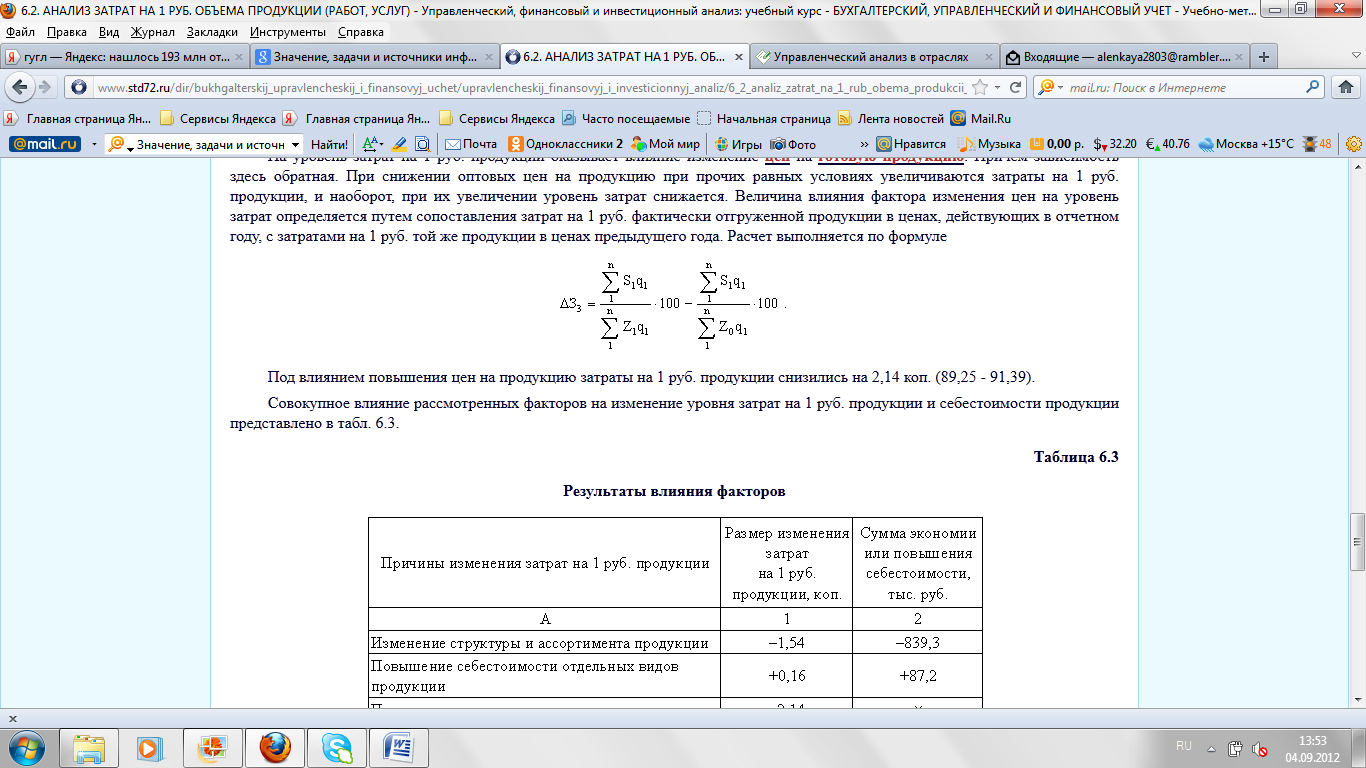This screenshot has height=768, width=1366.
Task: Open Windows Explorer from the taskbar
Action: tap(89, 747)
